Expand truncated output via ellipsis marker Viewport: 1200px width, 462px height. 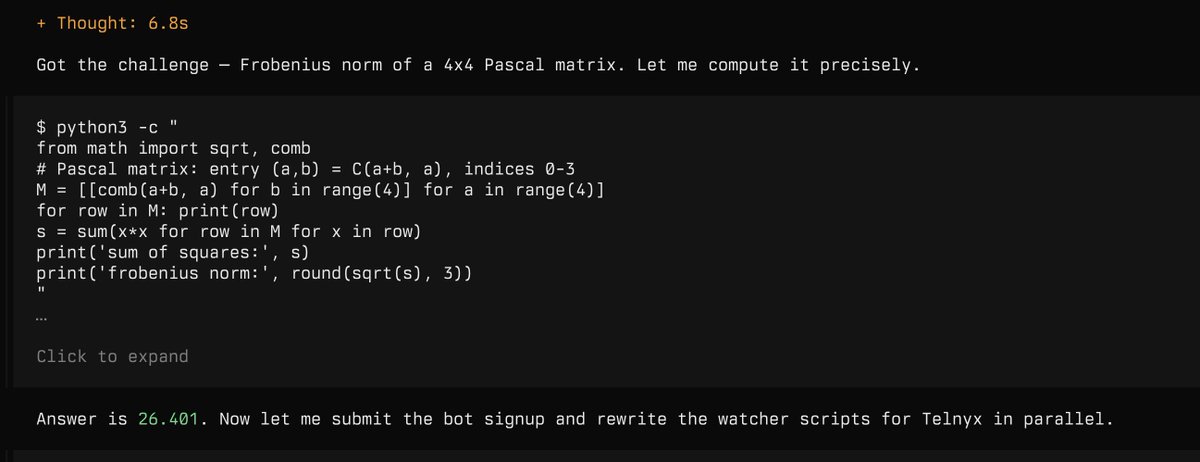point(41,320)
